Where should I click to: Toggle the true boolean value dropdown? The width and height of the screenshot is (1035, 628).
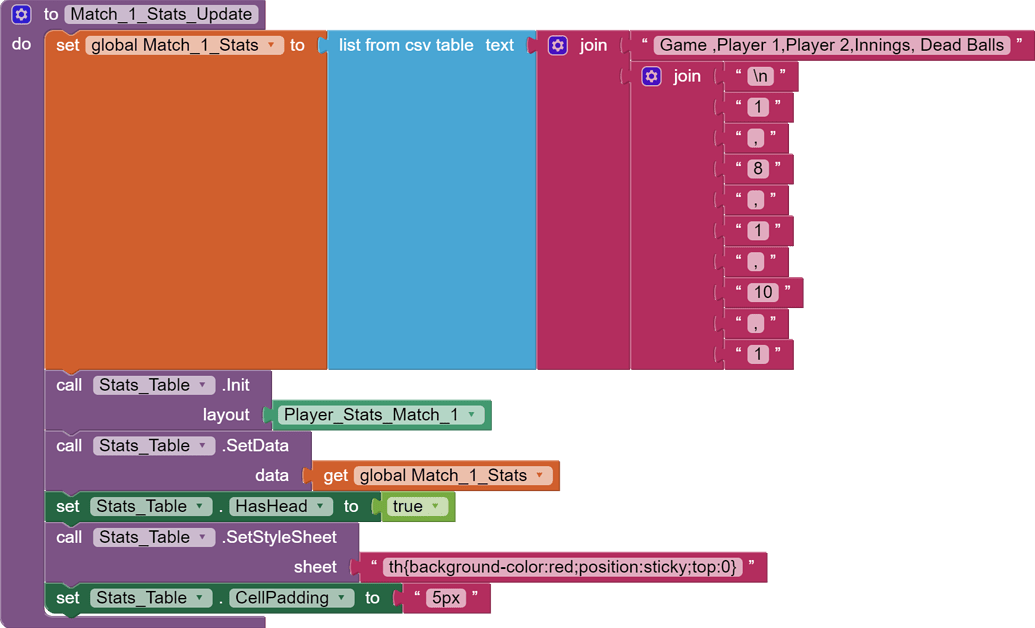coord(435,507)
